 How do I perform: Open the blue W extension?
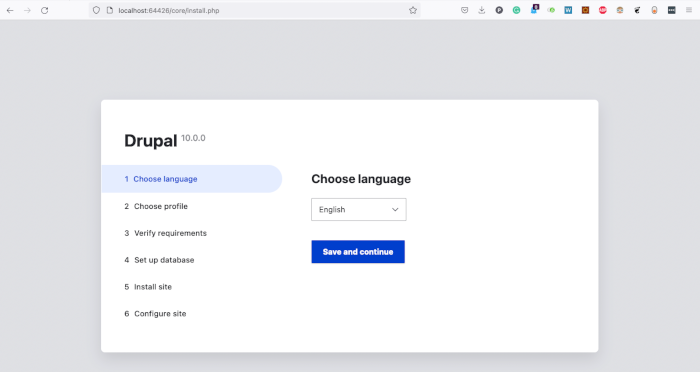point(568,10)
